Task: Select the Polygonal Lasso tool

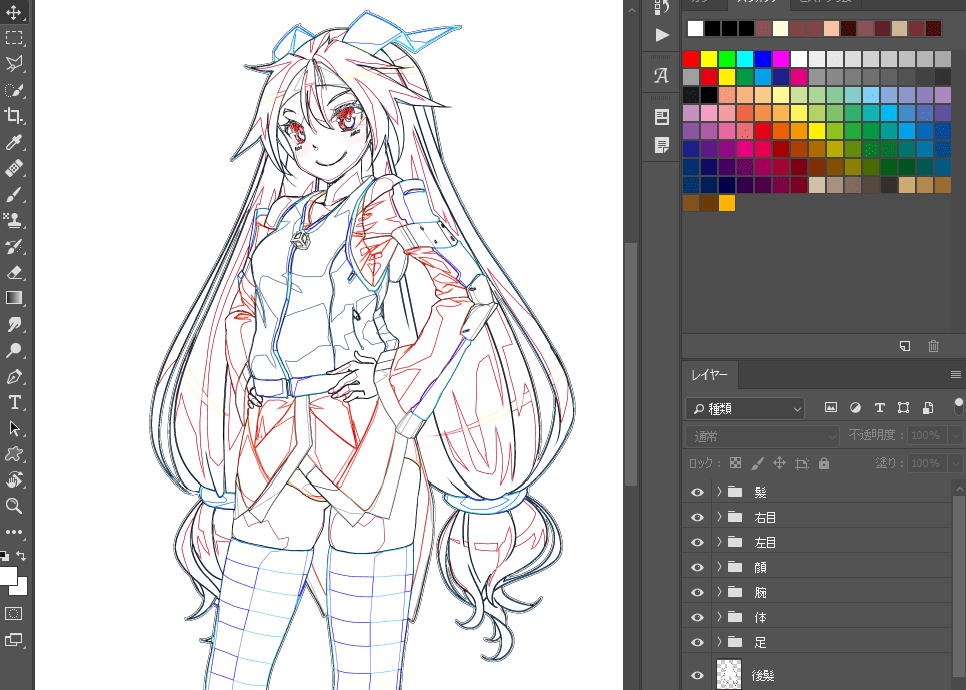Action: point(14,63)
